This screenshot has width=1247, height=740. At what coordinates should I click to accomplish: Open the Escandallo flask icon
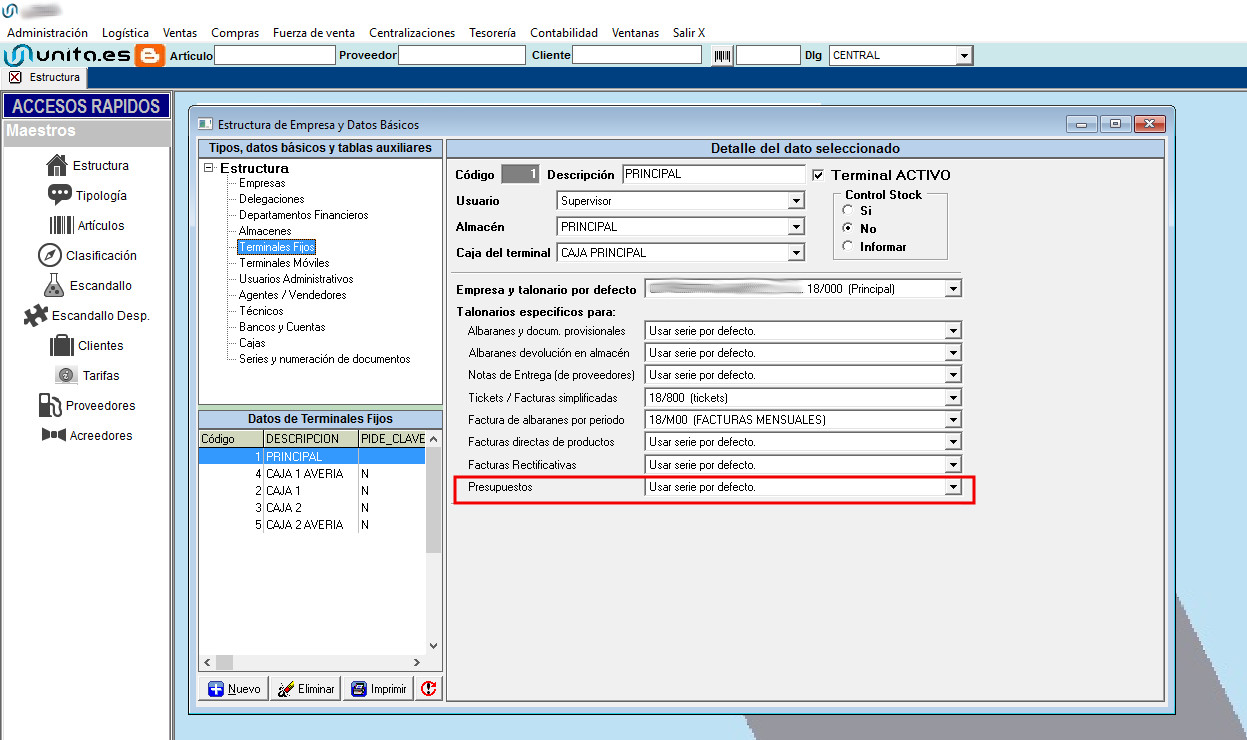(x=54, y=285)
